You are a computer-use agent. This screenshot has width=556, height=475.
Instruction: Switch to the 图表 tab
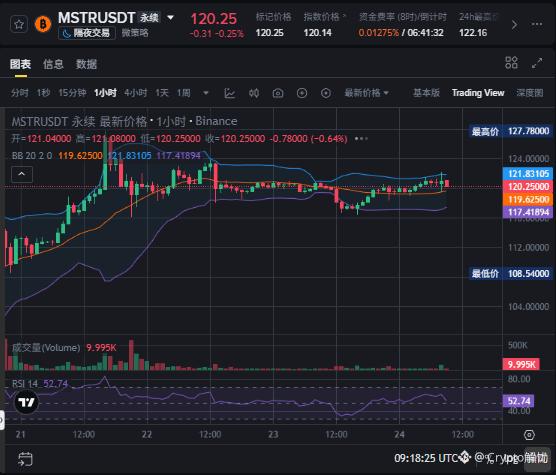21,64
